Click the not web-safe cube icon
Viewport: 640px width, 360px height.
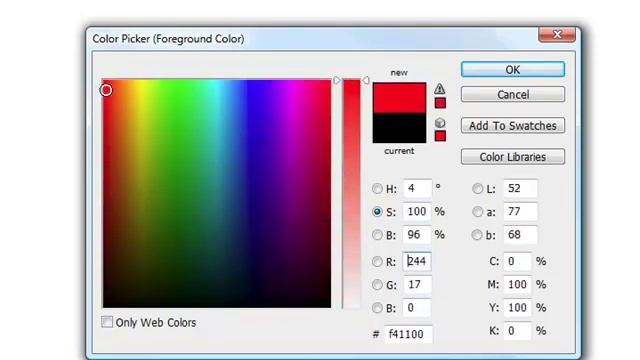(440, 122)
